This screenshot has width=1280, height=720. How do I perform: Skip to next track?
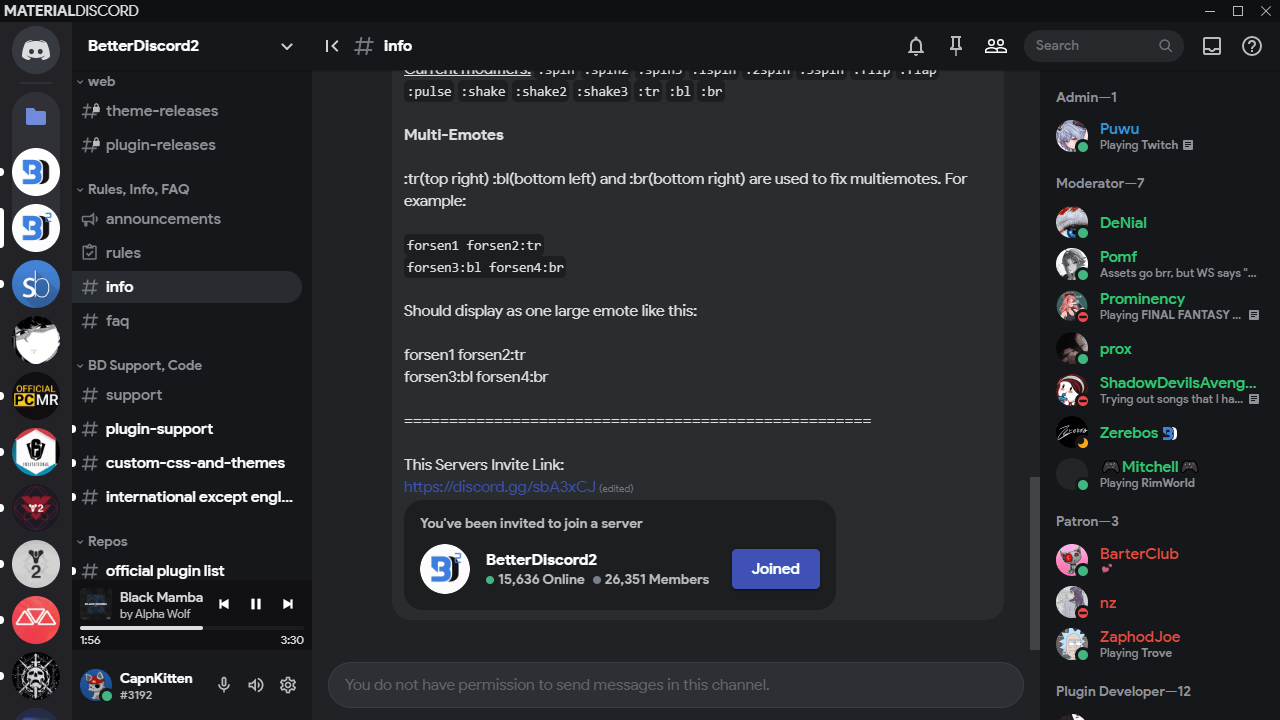pyautogui.click(x=288, y=604)
